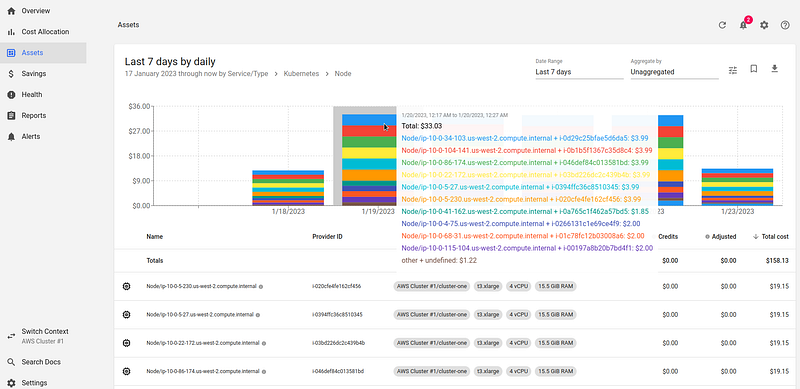The image size is (800, 389).
Task: Click info dot next to ip-10-0-86-174 name
Action: [x=264, y=371]
